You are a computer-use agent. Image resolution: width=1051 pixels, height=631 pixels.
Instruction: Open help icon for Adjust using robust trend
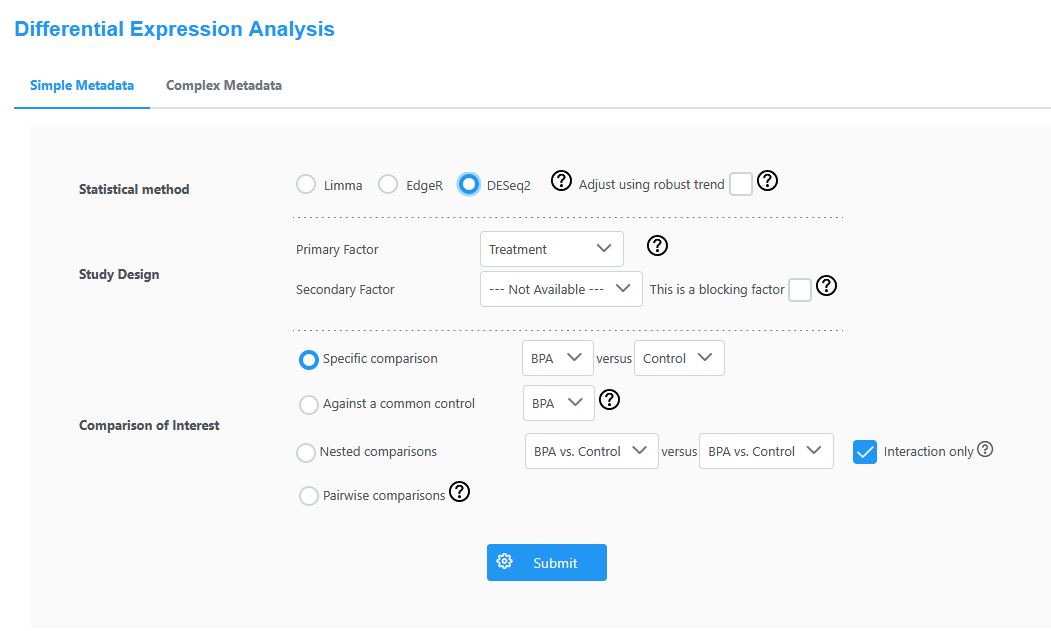(x=767, y=180)
